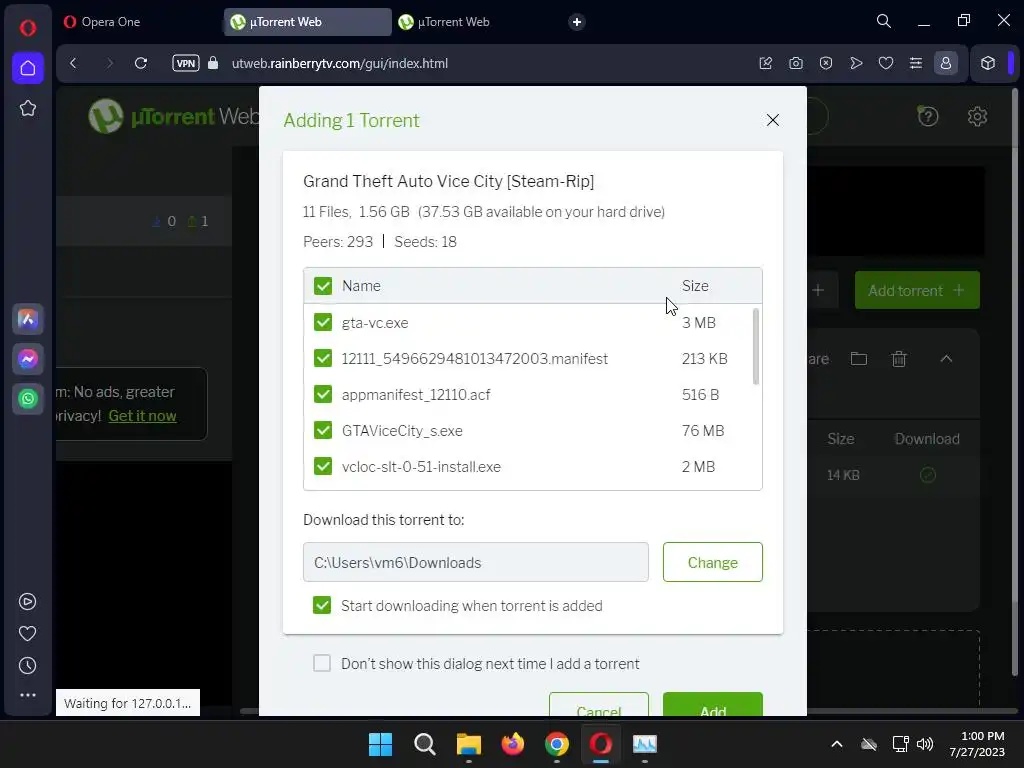1024x768 pixels.
Task: Open a new browser tab
Action: point(577,22)
